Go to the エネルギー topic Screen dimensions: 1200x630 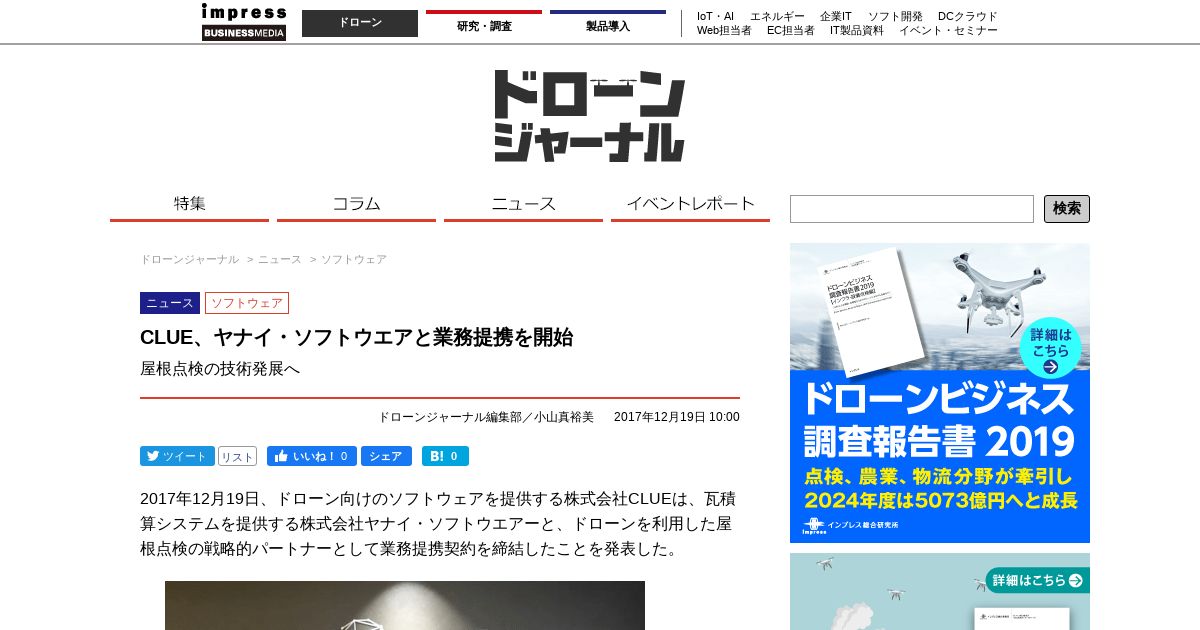click(777, 16)
